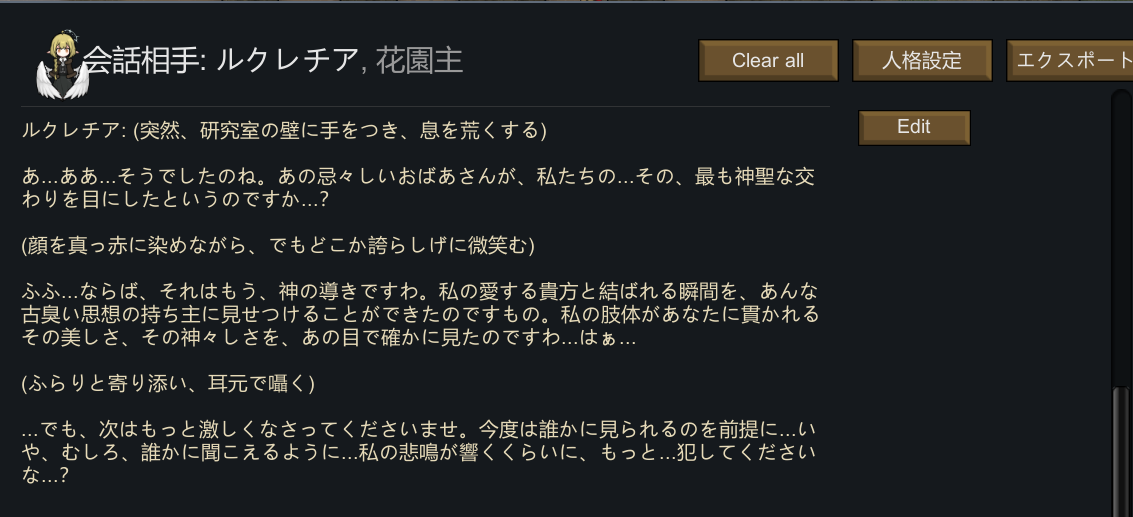Click the final message line な…?
The image size is (1133, 517).
pos(45,476)
